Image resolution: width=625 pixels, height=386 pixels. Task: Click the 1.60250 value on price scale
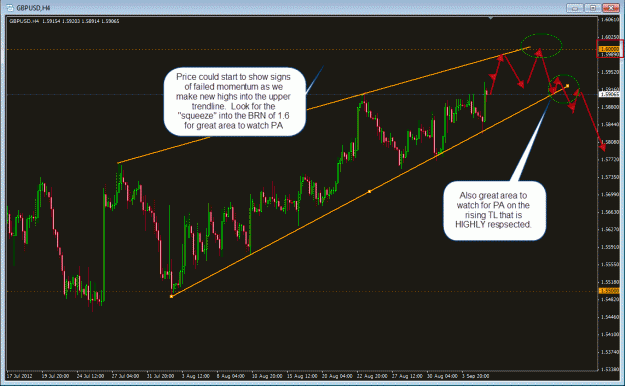click(x=611, y=37)
